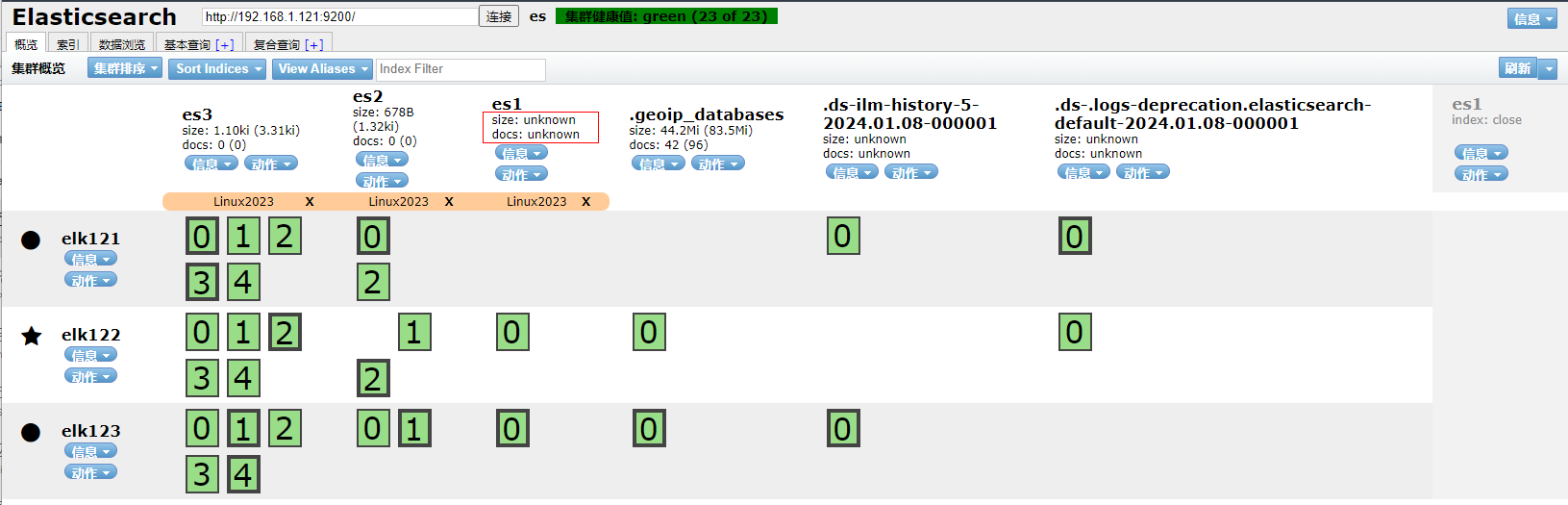Open 信息 menu for closed es1 index
Screen dimensions: 1568x505
[1481, 153]
